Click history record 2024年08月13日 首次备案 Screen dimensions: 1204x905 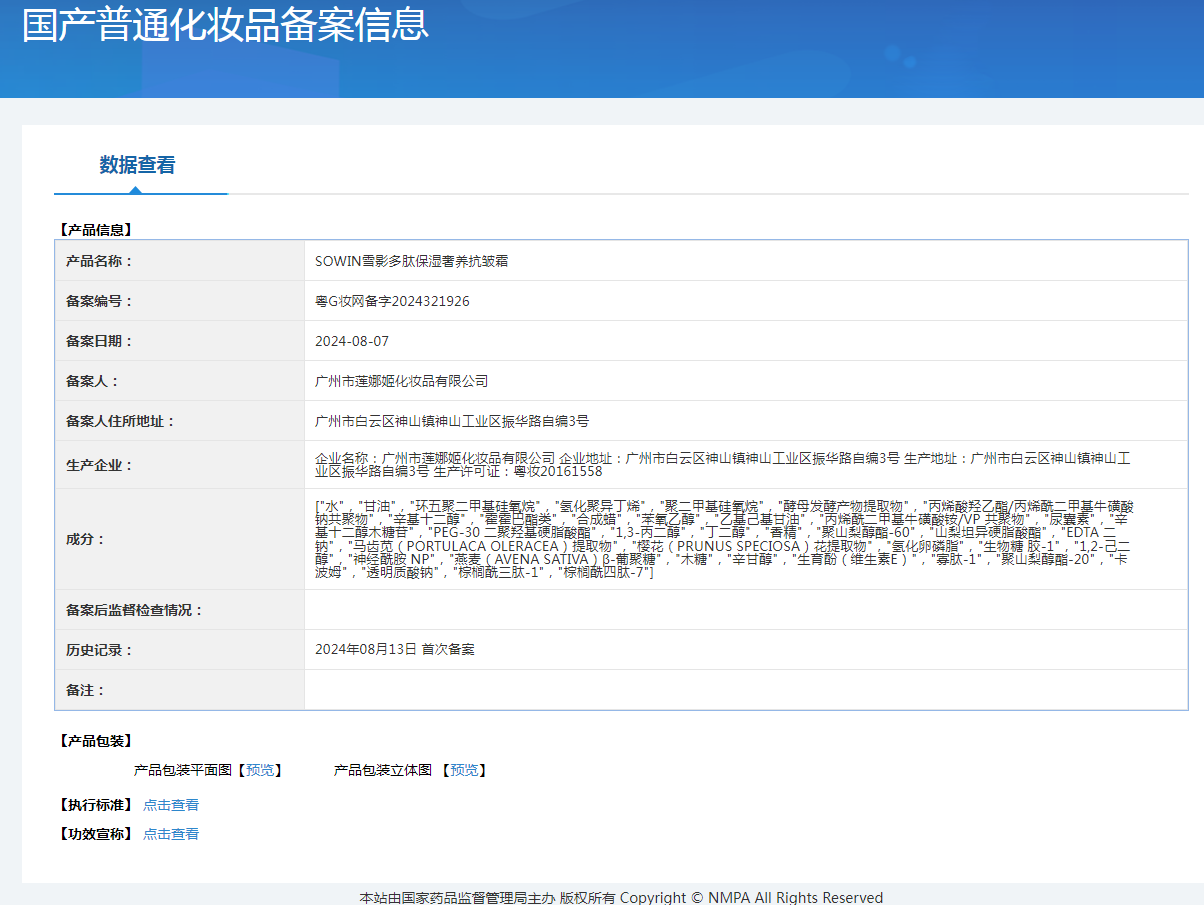(x=395, y=649)
